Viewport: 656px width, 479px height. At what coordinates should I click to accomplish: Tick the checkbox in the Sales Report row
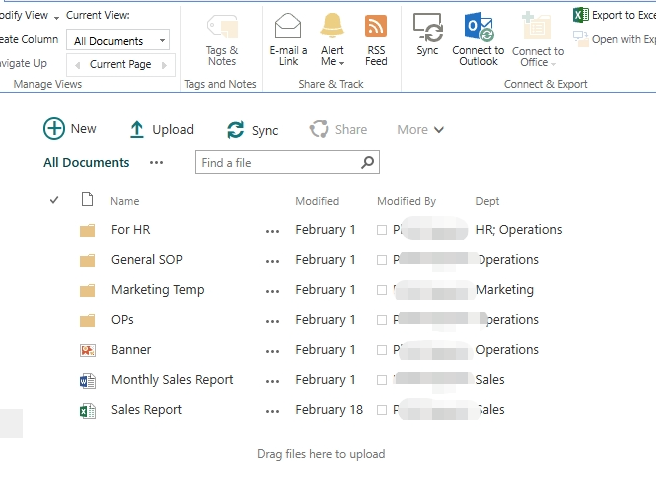(x=382, y=410)
